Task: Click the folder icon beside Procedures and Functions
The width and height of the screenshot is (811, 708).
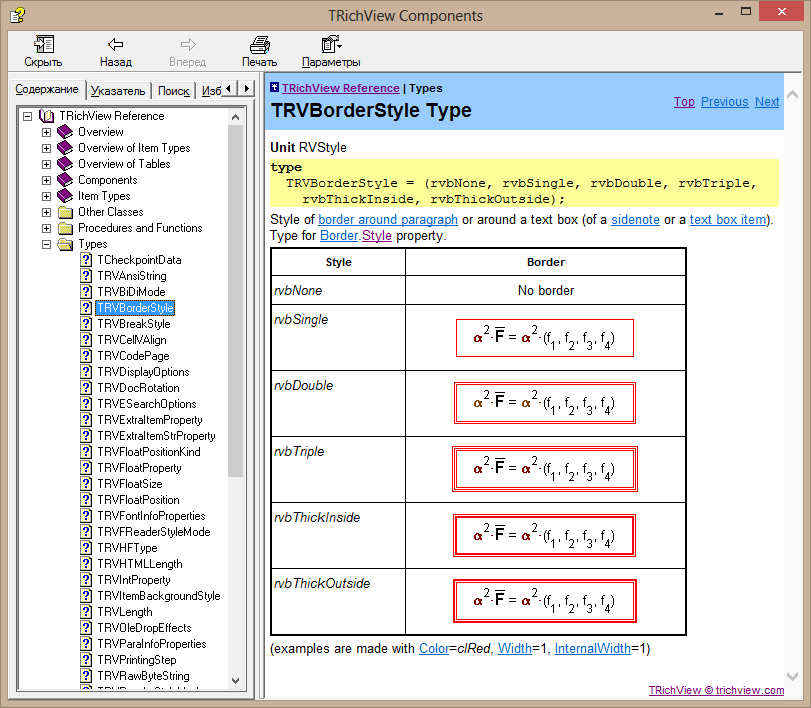Action: pos(65,228)
